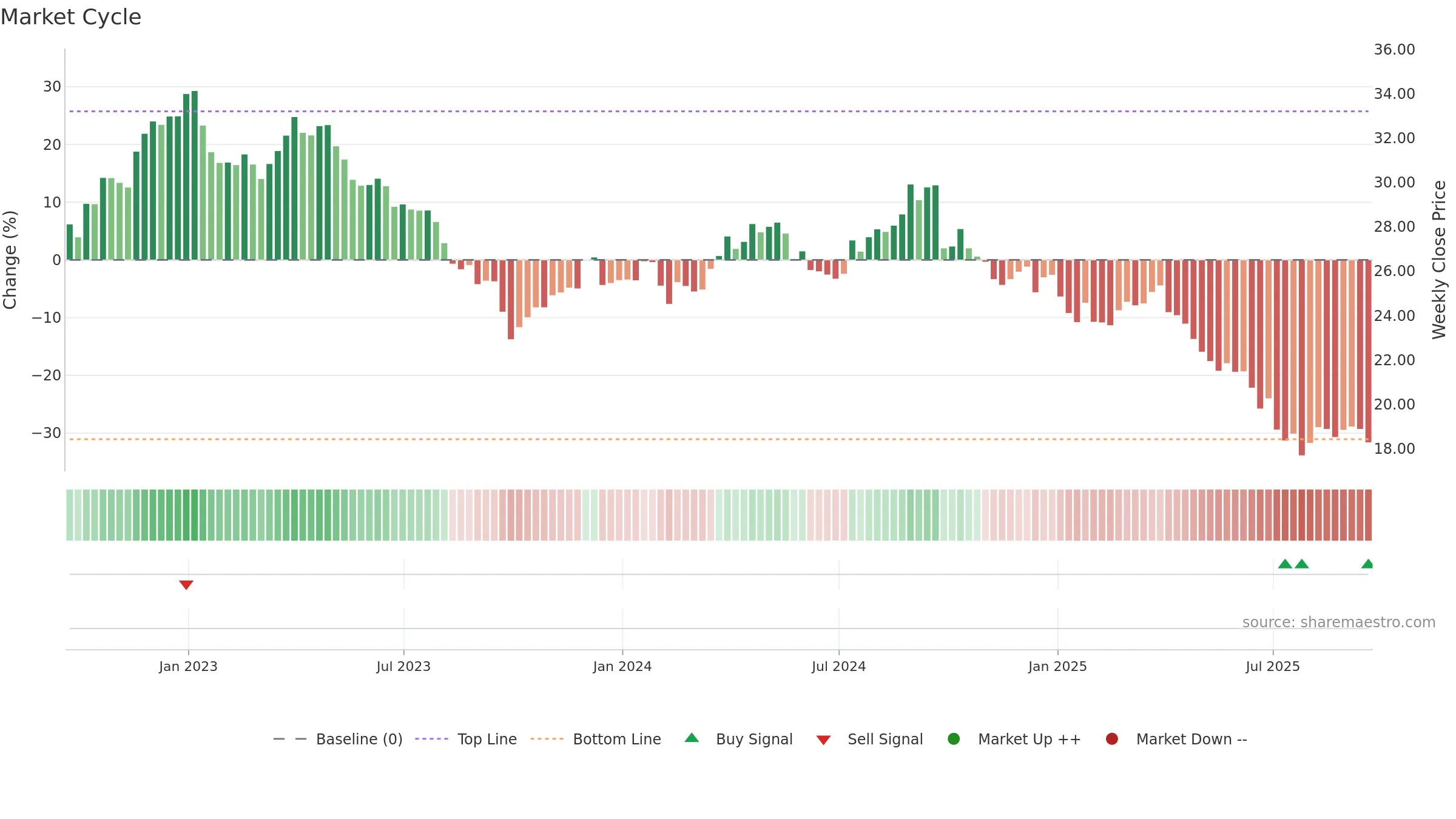Click the 30.00 price axis tick

1395,183
